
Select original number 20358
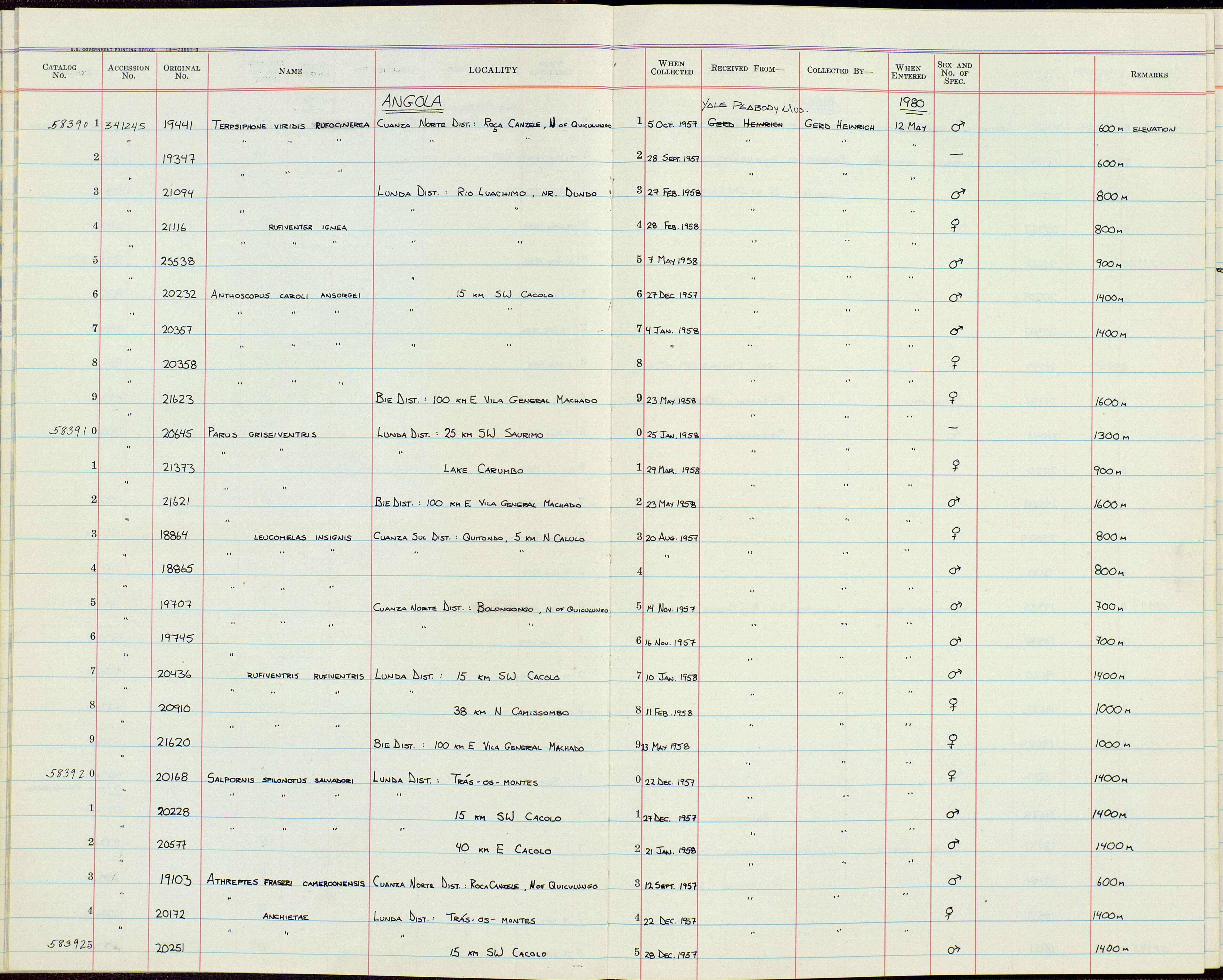pos(179,365)
